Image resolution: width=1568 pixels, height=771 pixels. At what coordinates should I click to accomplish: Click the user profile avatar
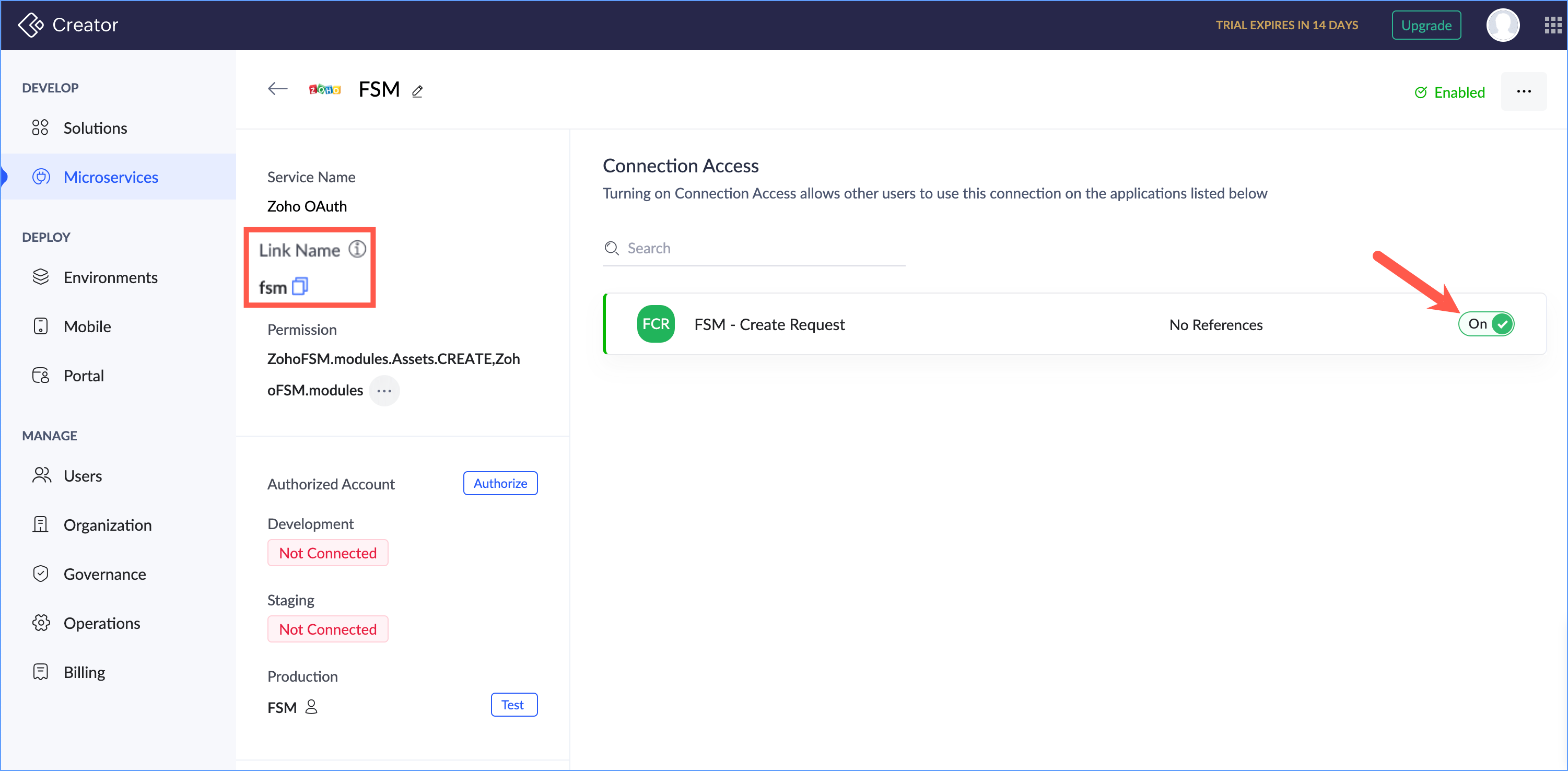click(x=1502, y=25)
